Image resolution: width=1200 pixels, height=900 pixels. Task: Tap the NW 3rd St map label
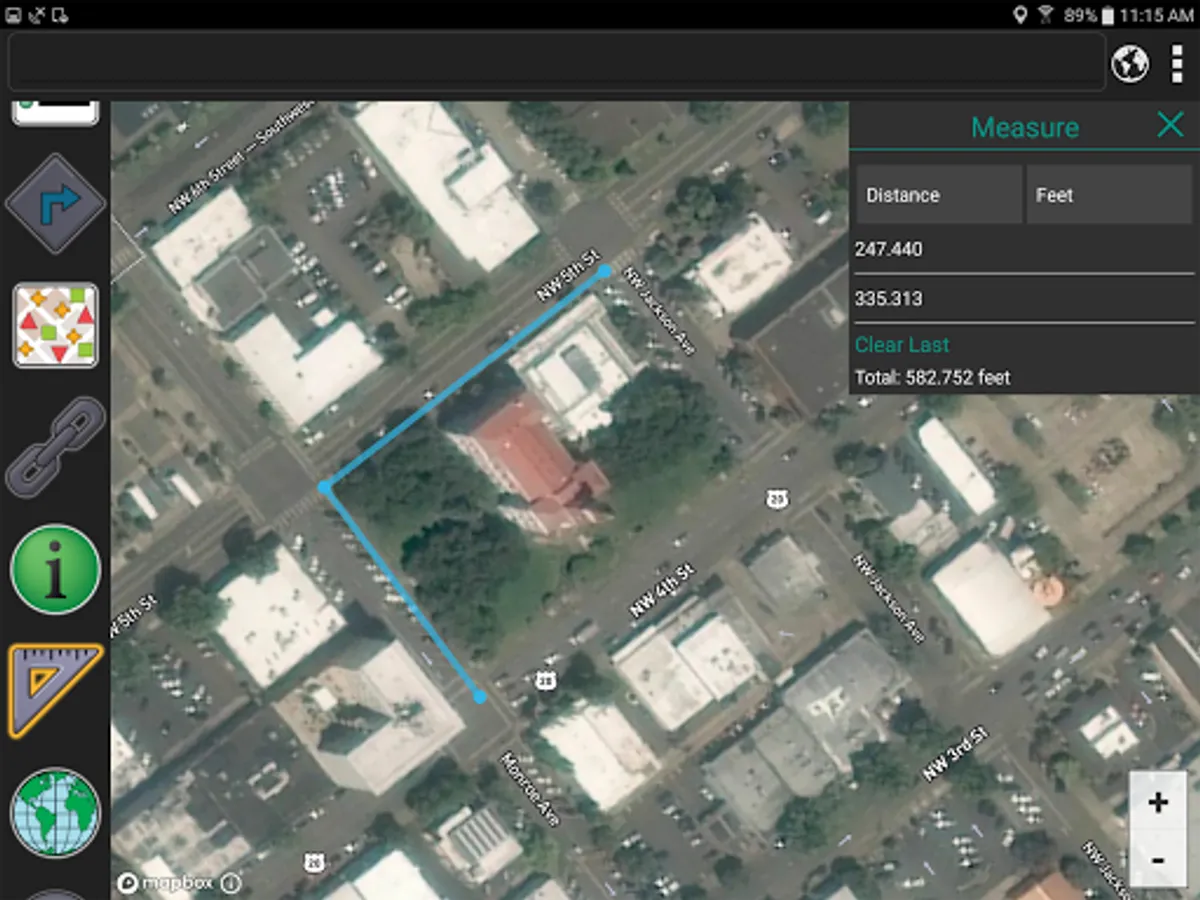coord(955,755)
